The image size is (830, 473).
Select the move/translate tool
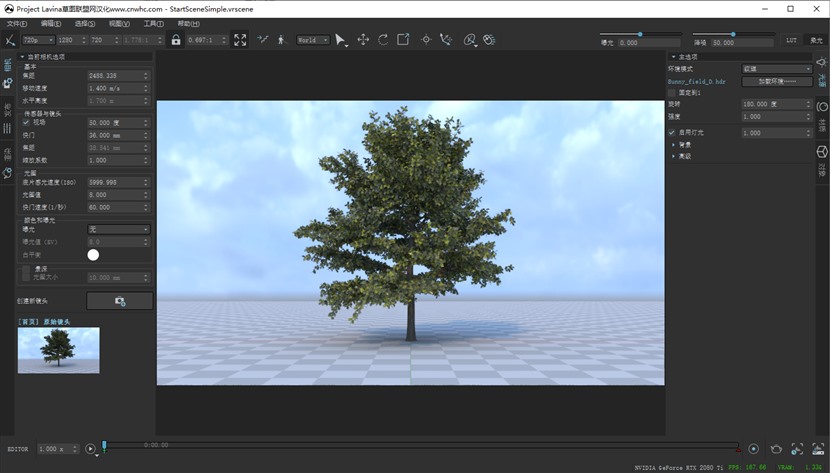click(363, 40)
